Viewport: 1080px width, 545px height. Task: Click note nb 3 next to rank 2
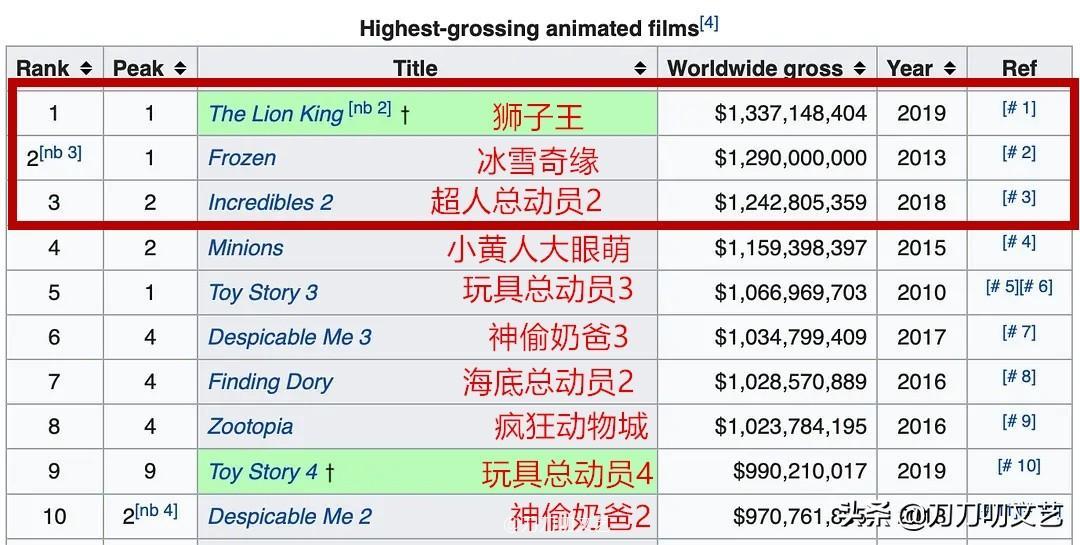pyautogui.click(x=61, y=152)
